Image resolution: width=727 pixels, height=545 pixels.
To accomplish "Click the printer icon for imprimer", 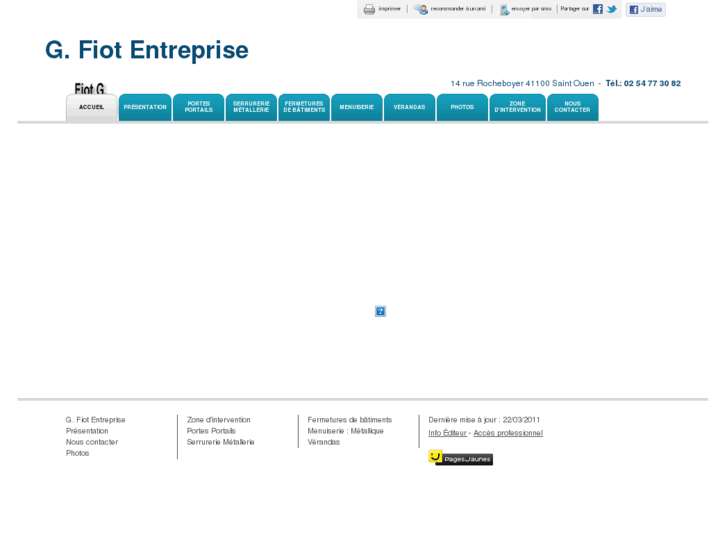I will click(369, 9).
